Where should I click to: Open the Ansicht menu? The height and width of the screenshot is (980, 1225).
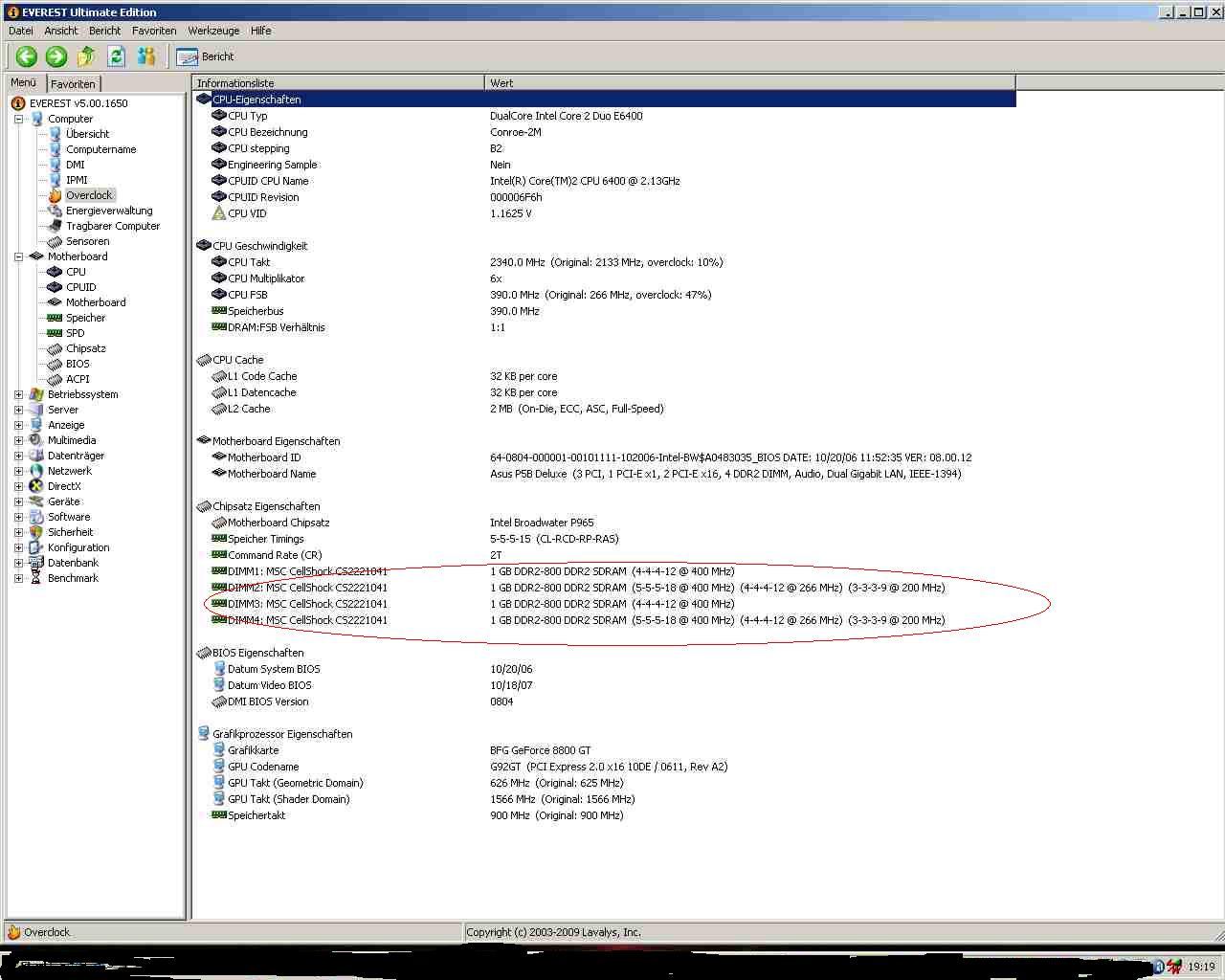pos(61,31)
